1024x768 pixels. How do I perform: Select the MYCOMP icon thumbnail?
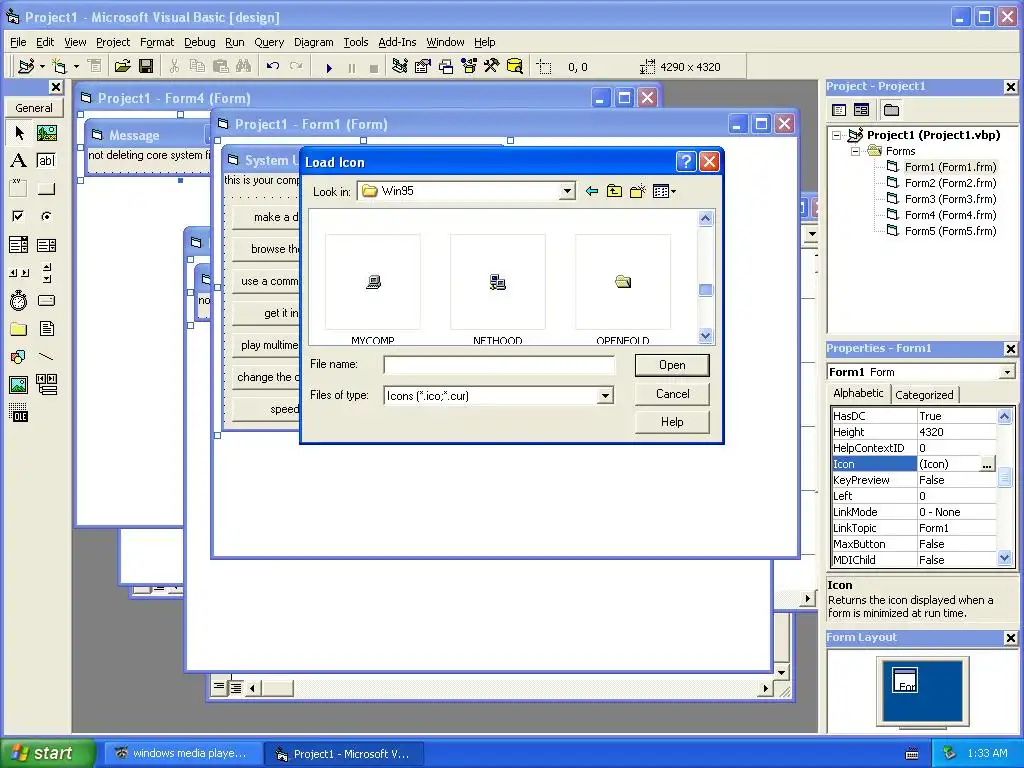373,282
